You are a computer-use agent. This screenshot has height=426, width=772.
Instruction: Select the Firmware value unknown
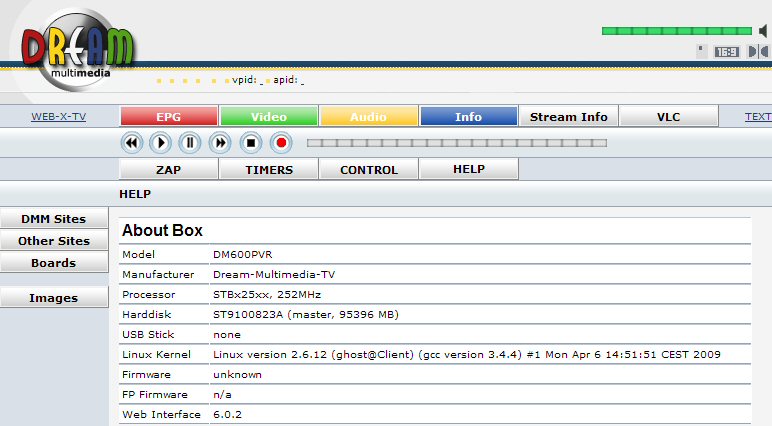click(237, 375)
